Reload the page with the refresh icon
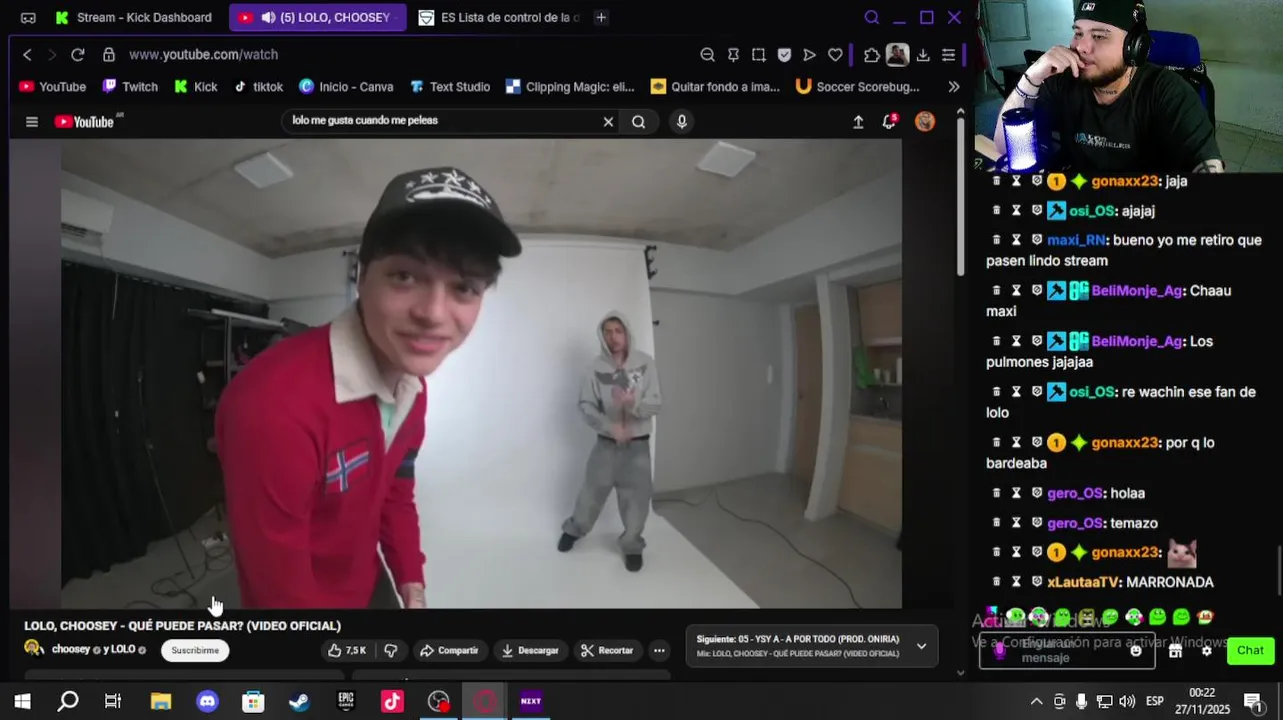The width and height of the screenshot is (1283, 720). pos(78,55)
